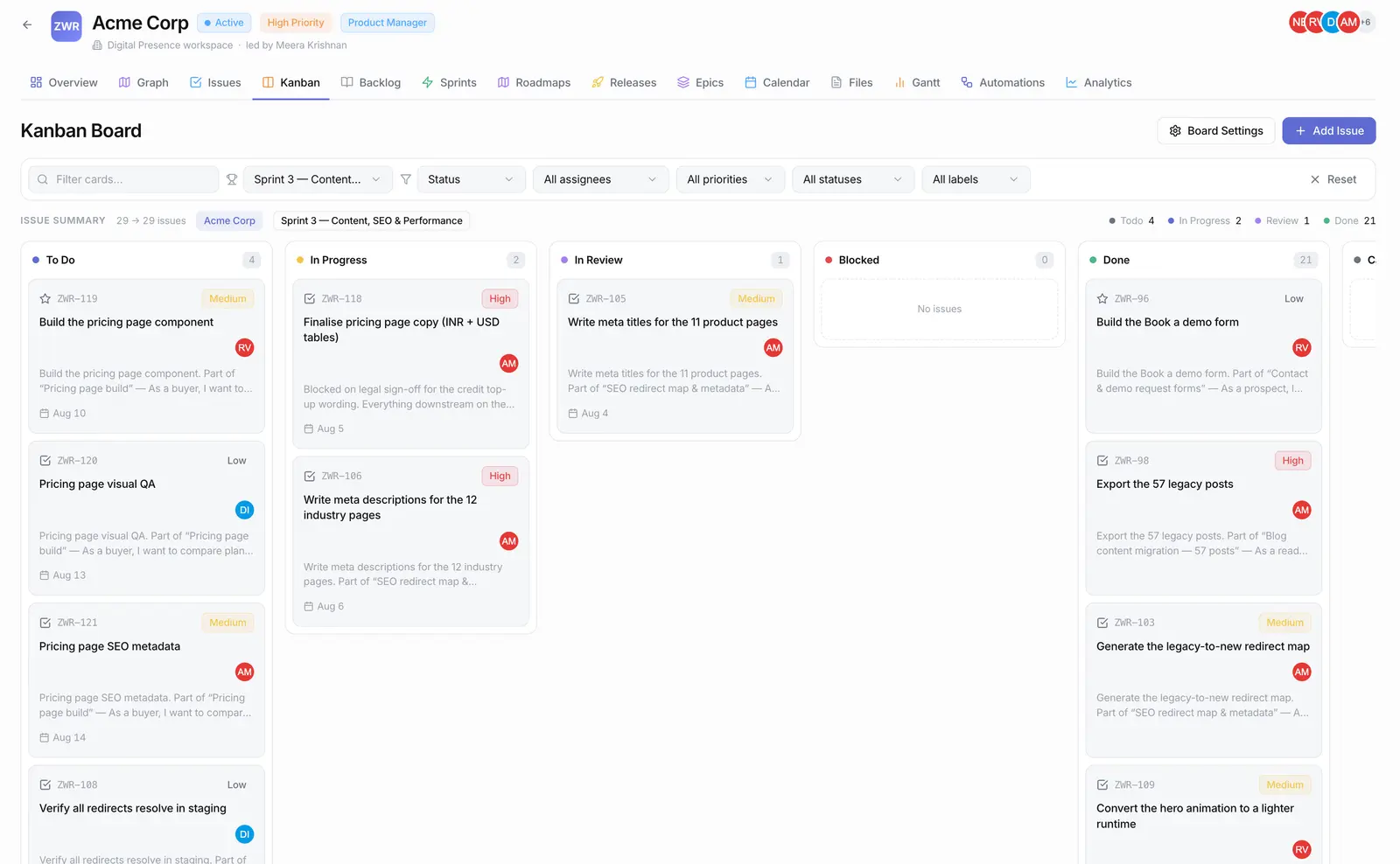Click the AM avatar in header member list
Image resolution: width=1400 pixels, height=864 pixels.
1349,22
